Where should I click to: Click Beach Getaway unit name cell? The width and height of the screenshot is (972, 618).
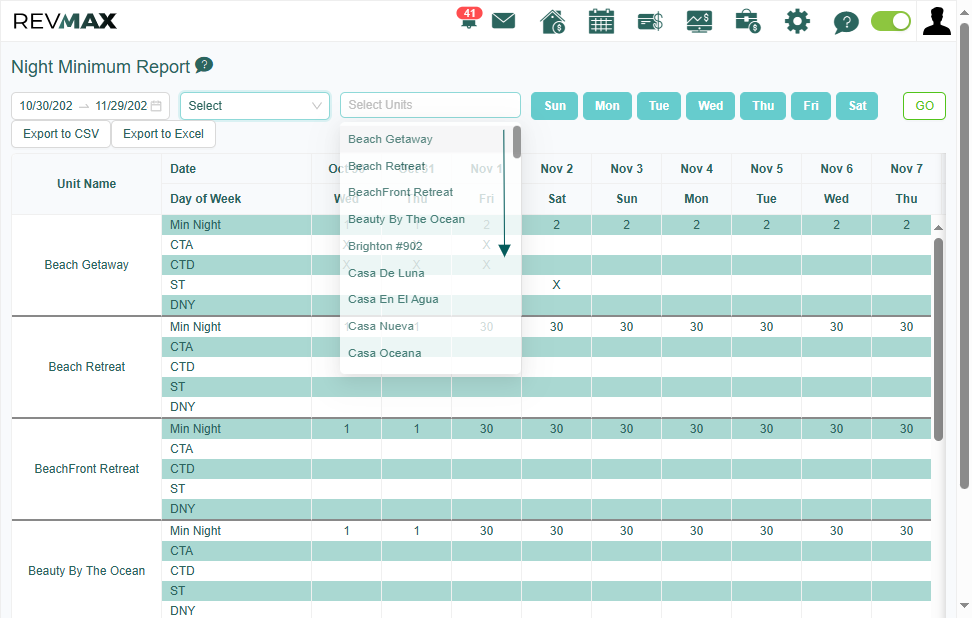pyautogui.click(x=87, y=265)
